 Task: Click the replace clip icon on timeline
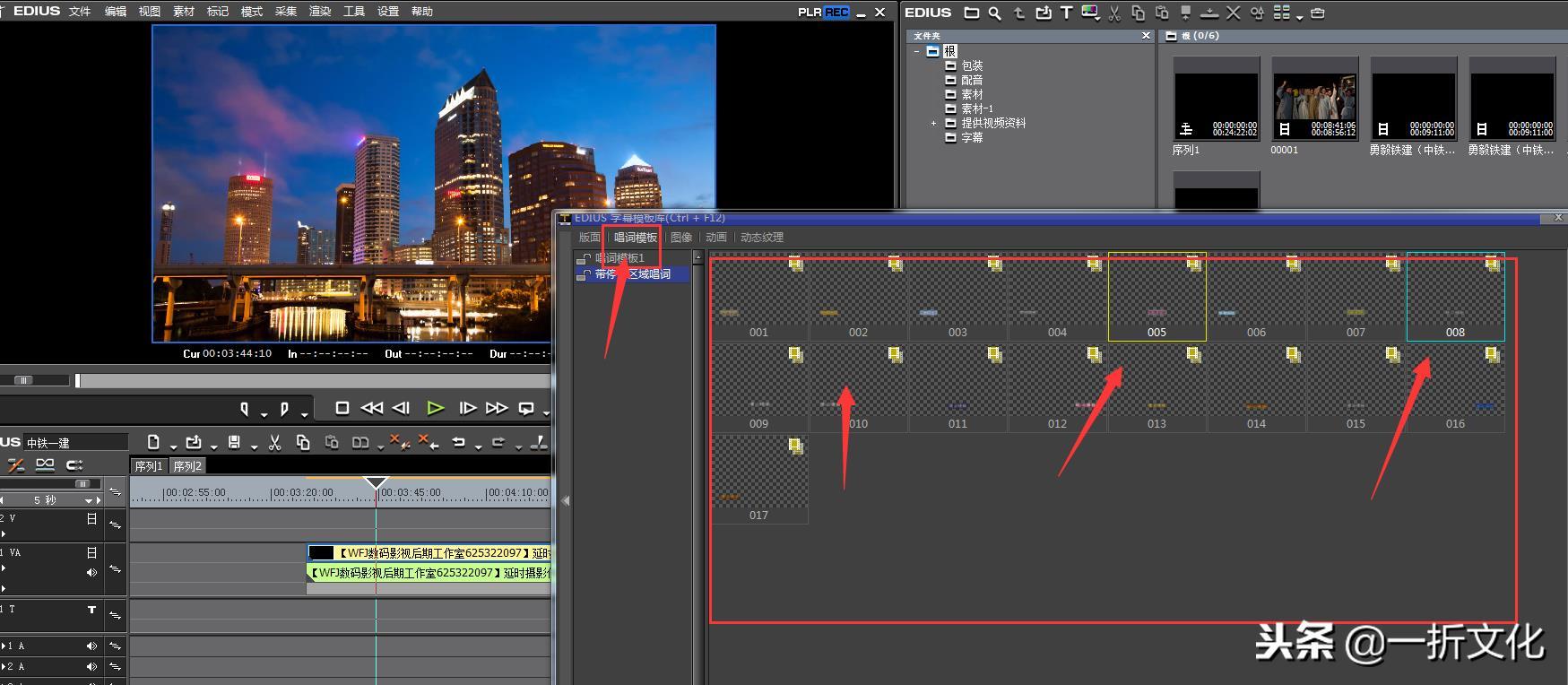point(360,442)
